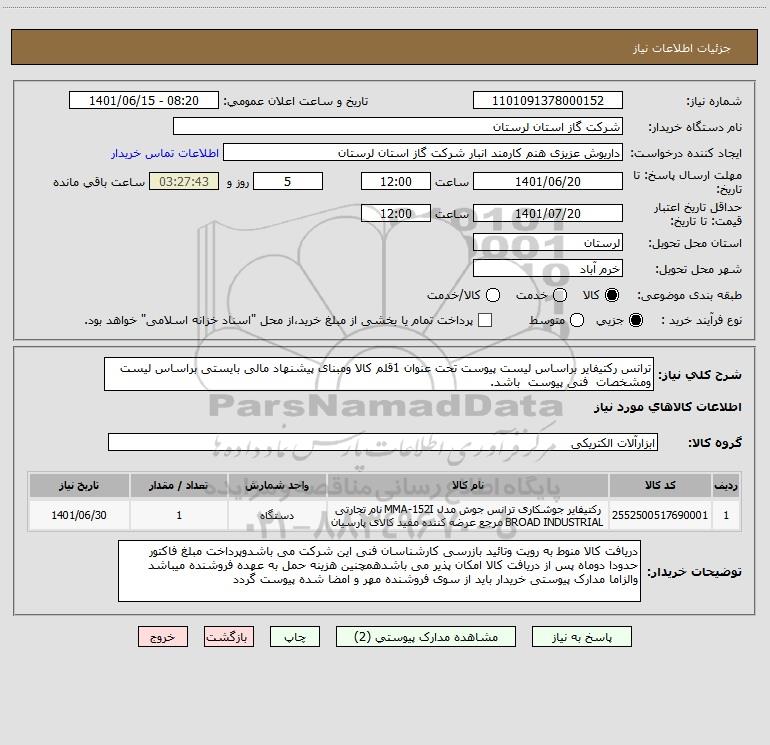Click the تعداد / مقدار column header
The width and height of the screenshot is (770, 745).
click(x=179, y=486)
